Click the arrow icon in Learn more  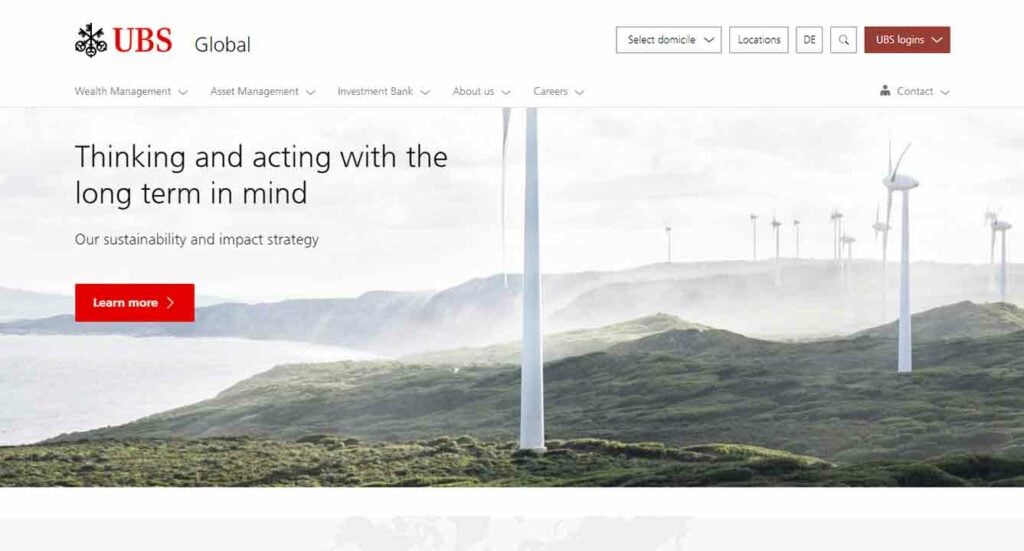[x=170, y=303]
